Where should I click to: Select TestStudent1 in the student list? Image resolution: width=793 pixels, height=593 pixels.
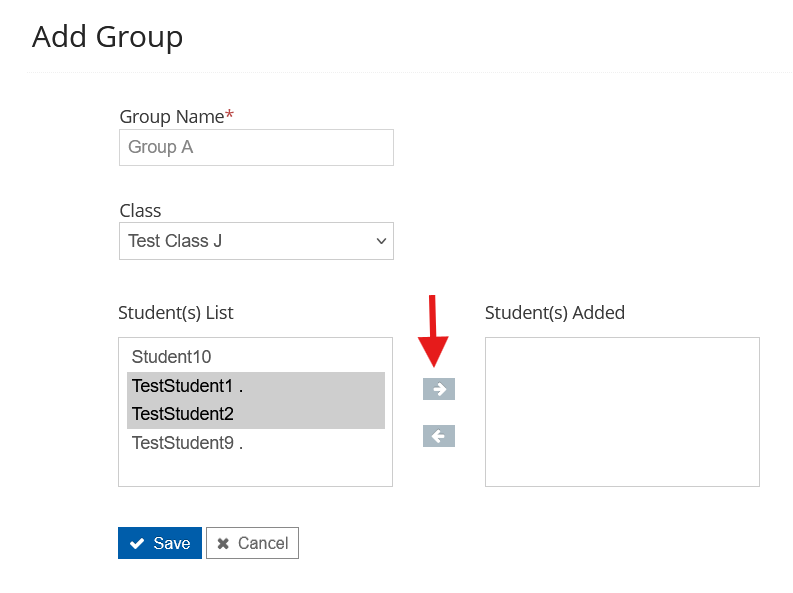tap(187, 386)
